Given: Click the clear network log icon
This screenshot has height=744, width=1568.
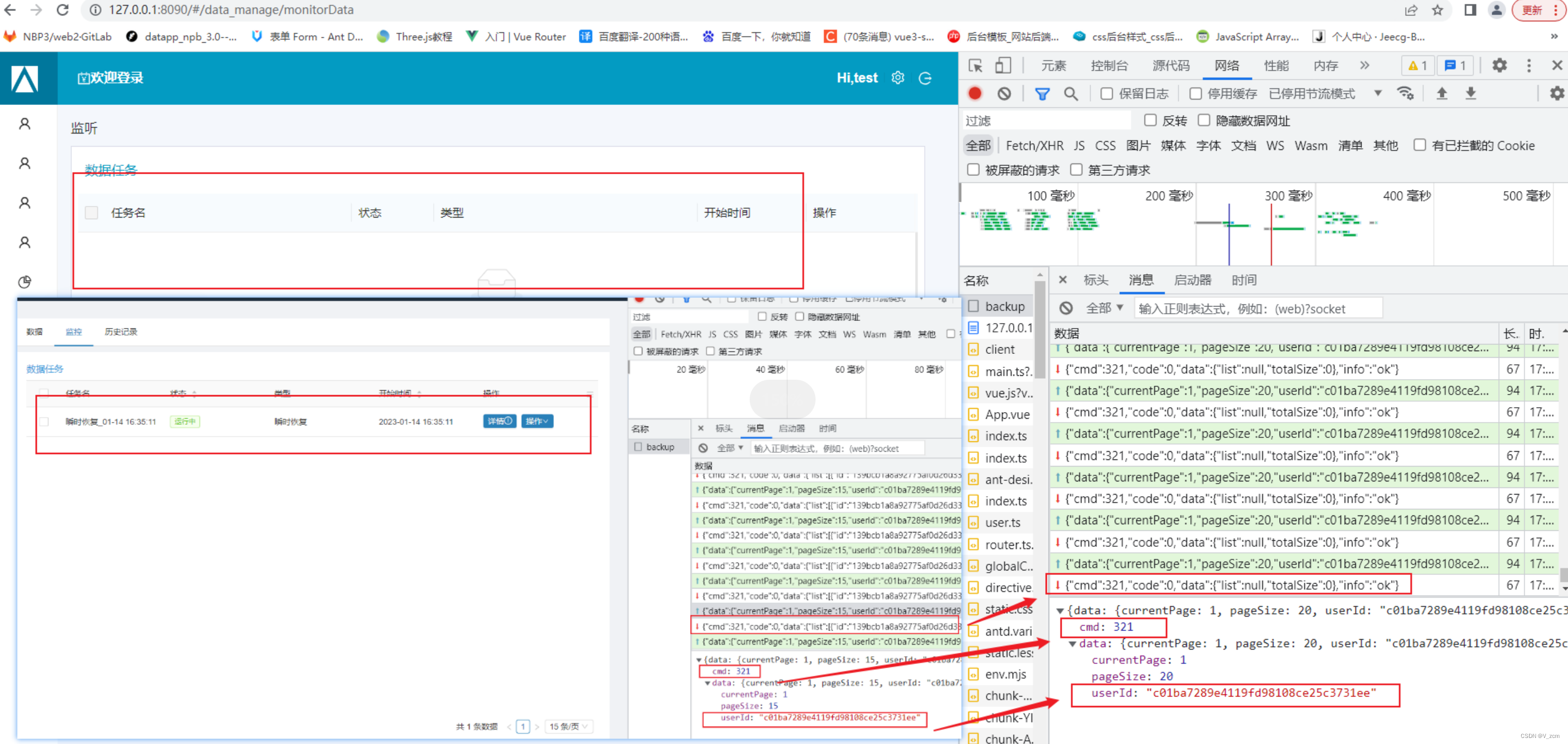Looking at the screenshot, I should point(1005,93).
